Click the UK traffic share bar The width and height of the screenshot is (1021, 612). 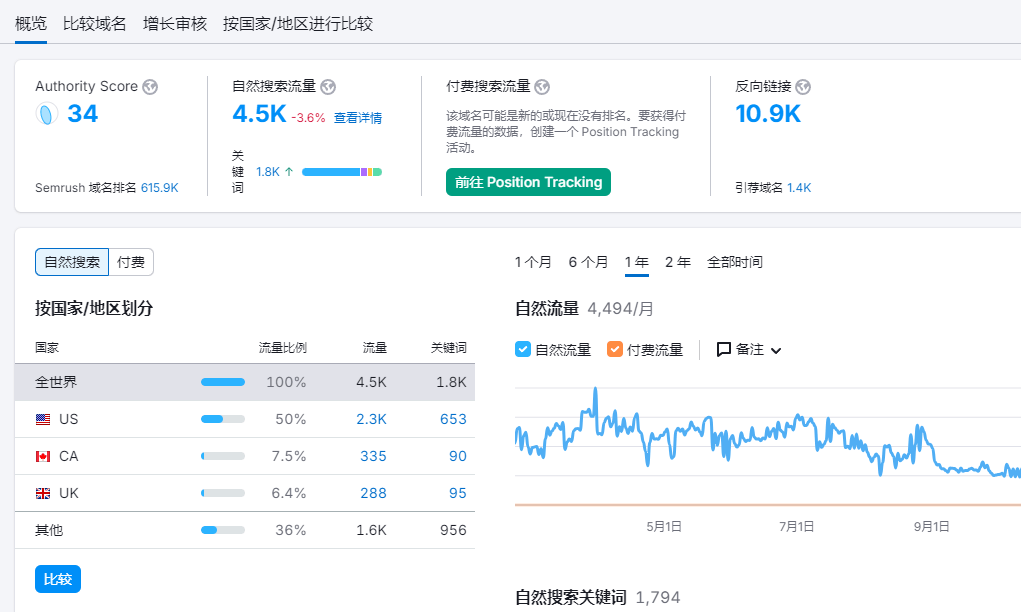pos(223,494)
